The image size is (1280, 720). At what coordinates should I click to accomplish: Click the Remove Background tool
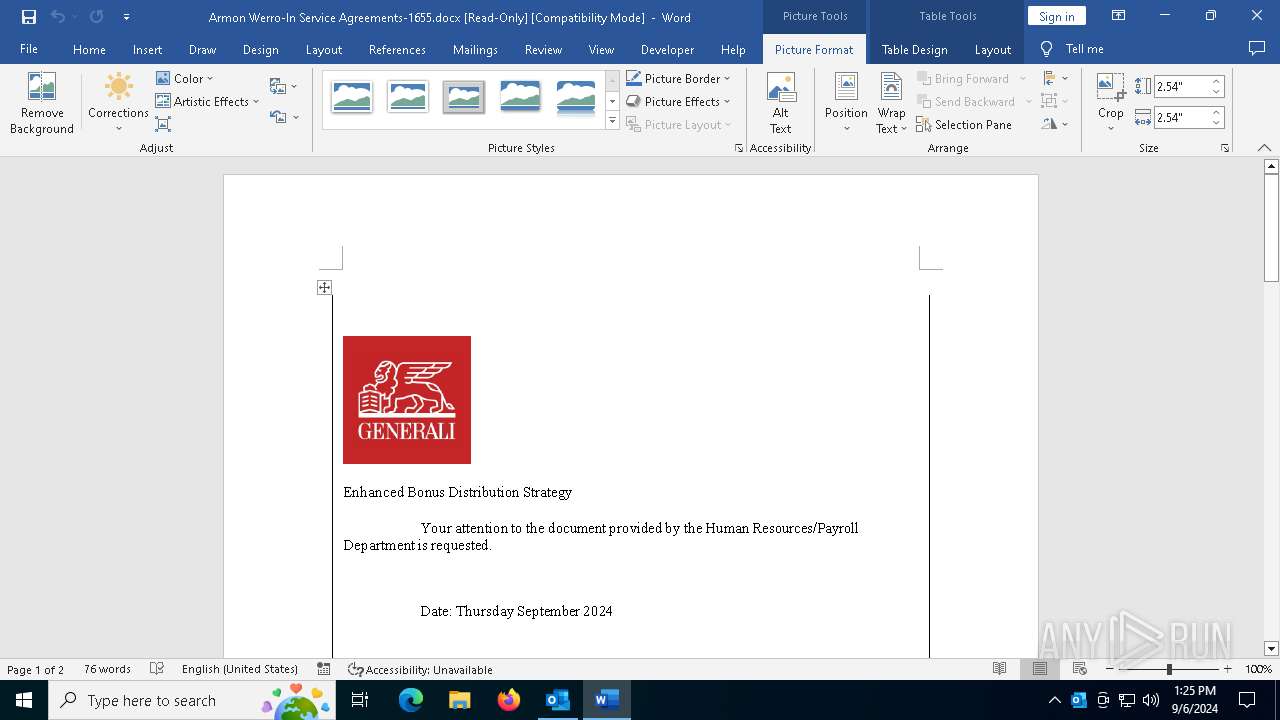42,103
